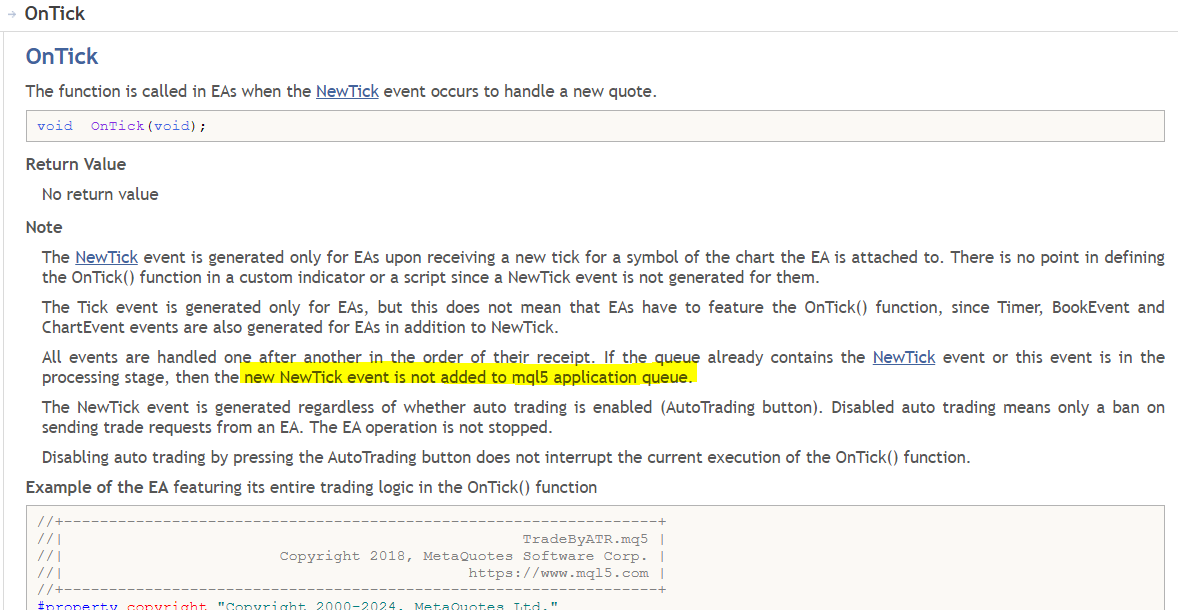Click the yellow highlighted NewTick queue sentence

(x=467, y=377)
